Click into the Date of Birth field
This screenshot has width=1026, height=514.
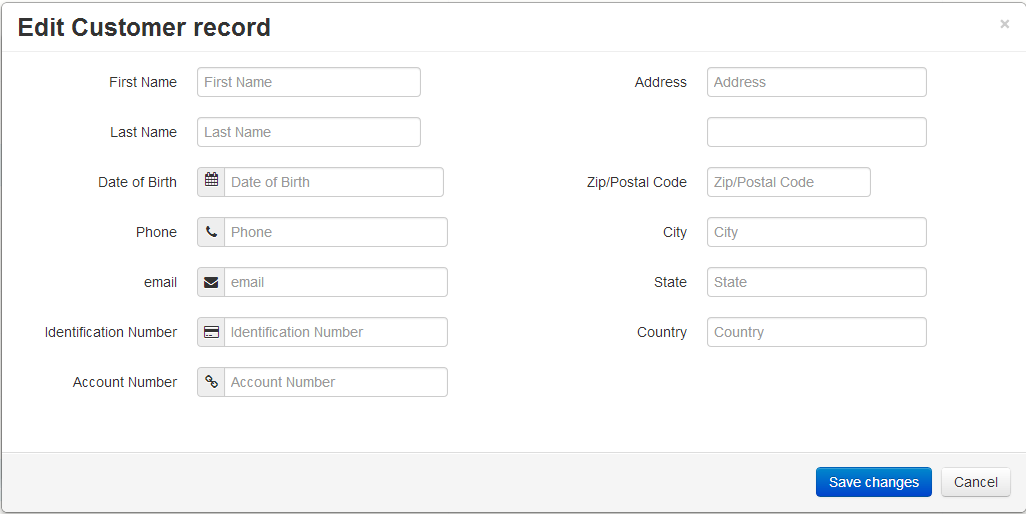point(334,182)
